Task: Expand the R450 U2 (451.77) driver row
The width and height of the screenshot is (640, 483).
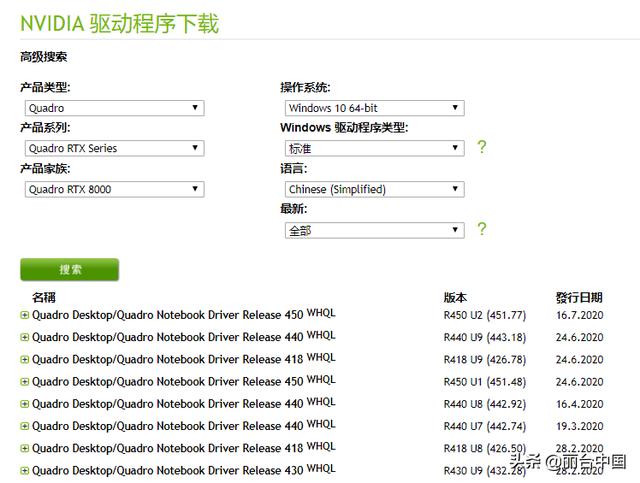Action: click(24, 315)
